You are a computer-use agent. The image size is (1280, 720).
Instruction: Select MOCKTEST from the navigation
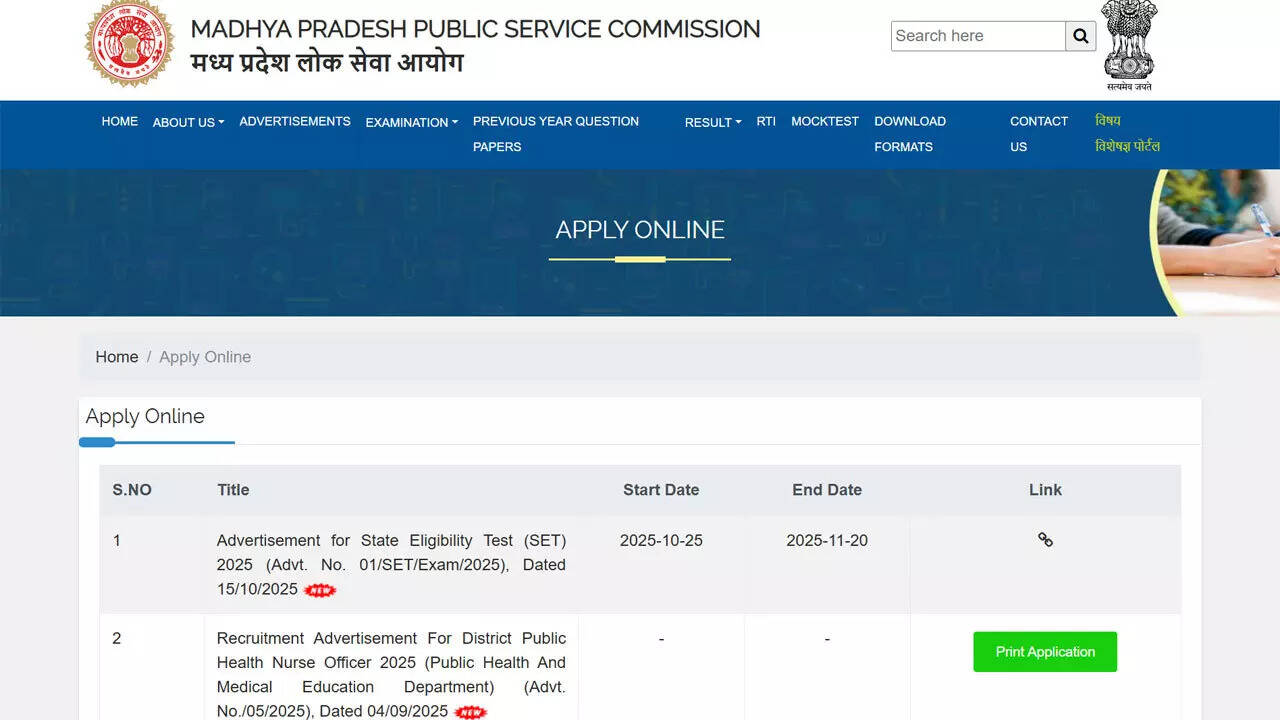pyautogui.click(x=824, y=121)
